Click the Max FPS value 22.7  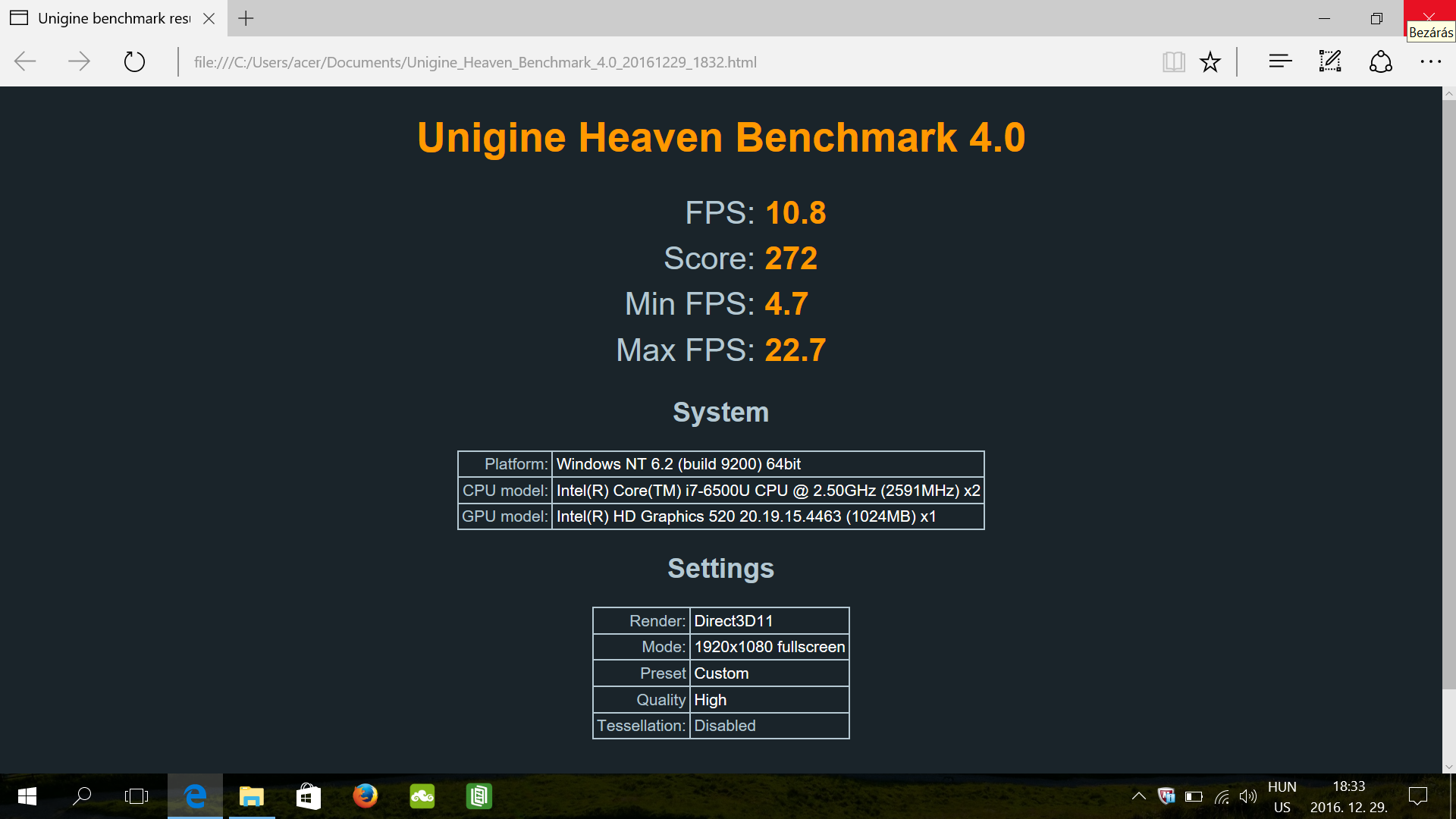tap(795, 350)
